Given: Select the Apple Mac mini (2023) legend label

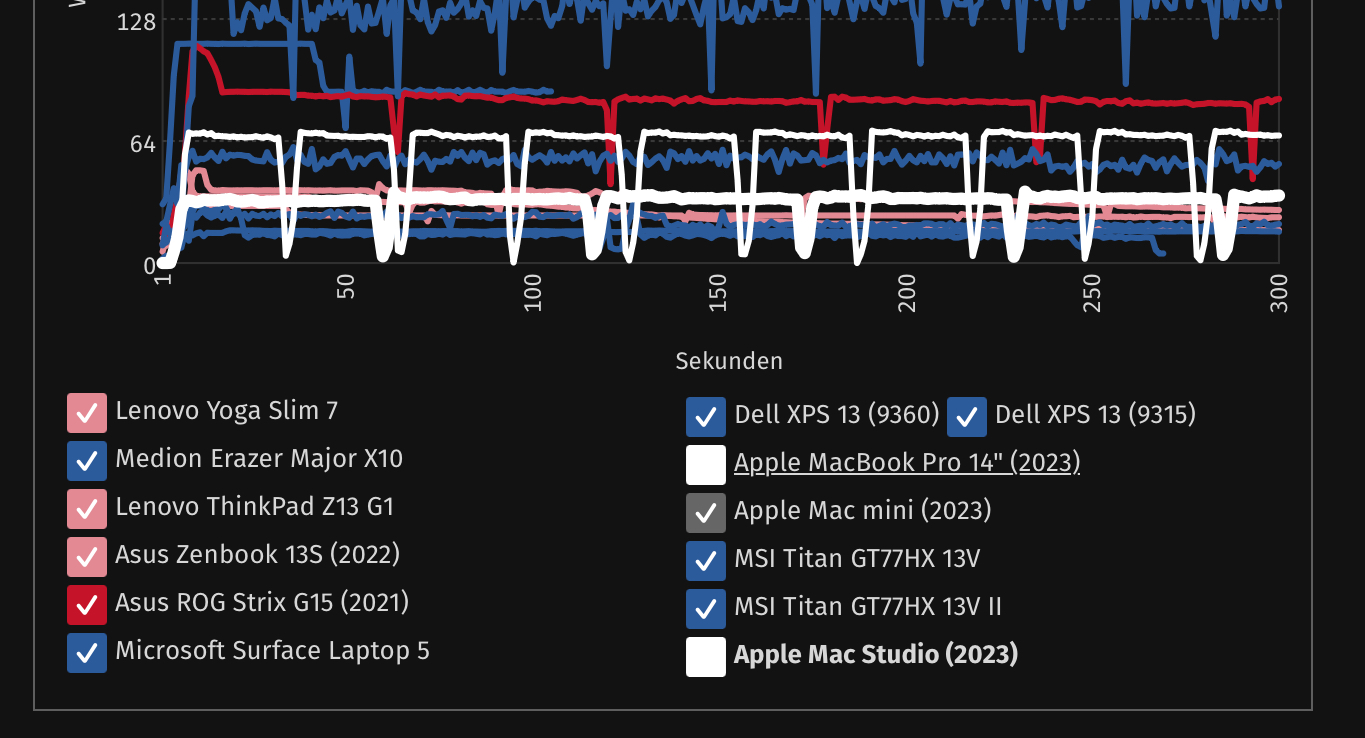Looking at the screenshot, I should [x=862, y=511].
